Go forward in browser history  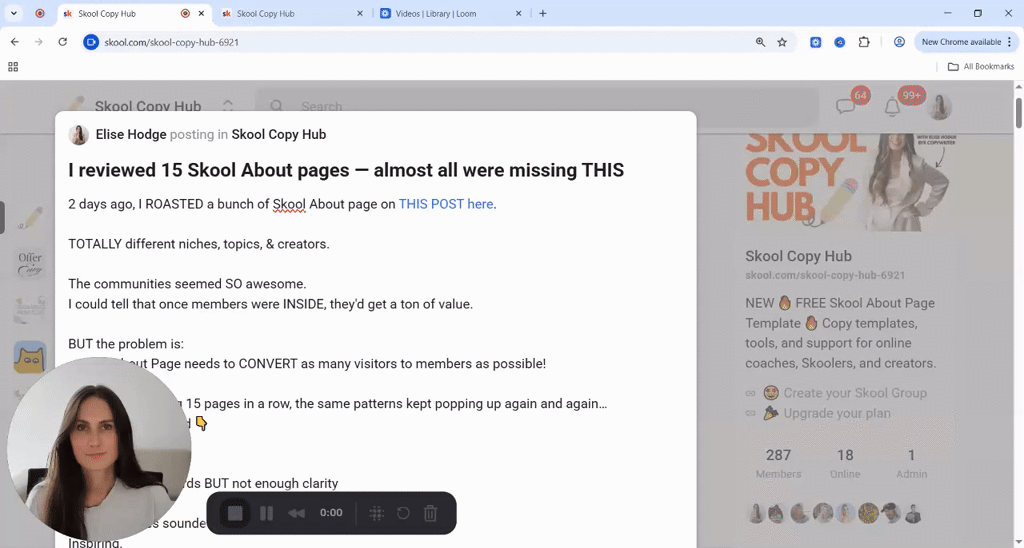pyautogui.click(x=39, y=42)
